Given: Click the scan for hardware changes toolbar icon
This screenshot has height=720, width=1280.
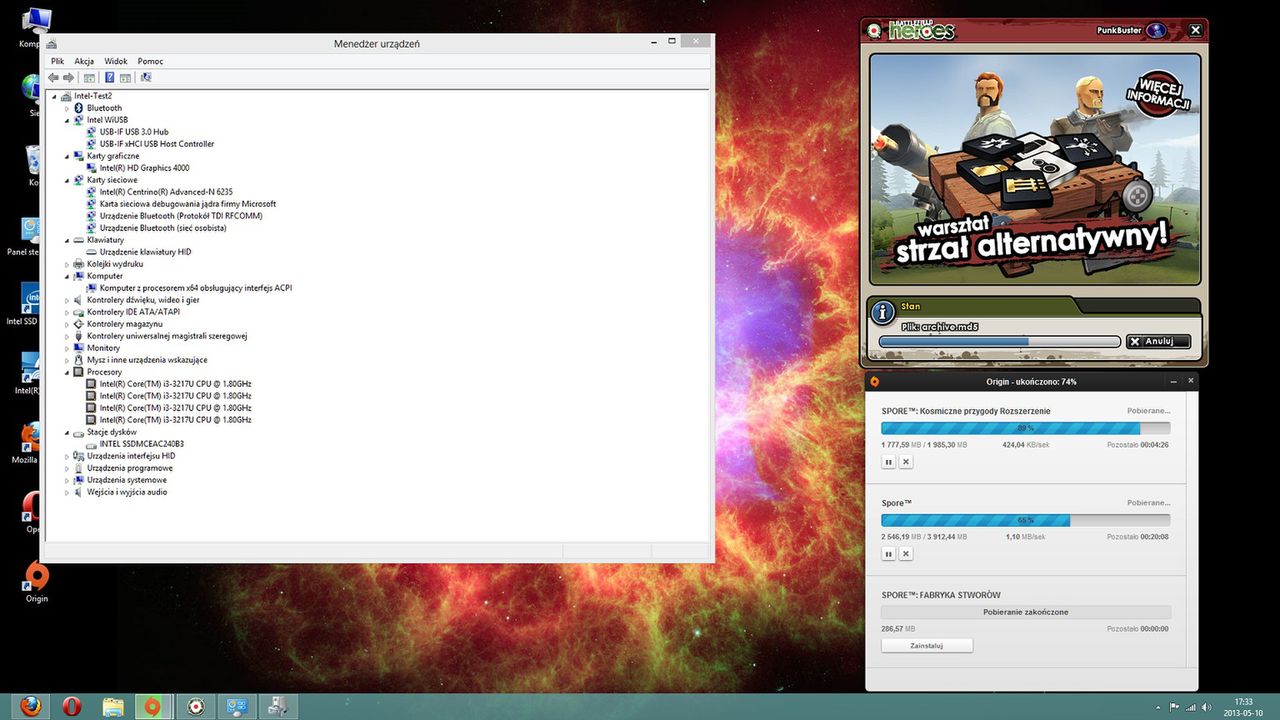Looking at the screenshot, I should 146,77.
